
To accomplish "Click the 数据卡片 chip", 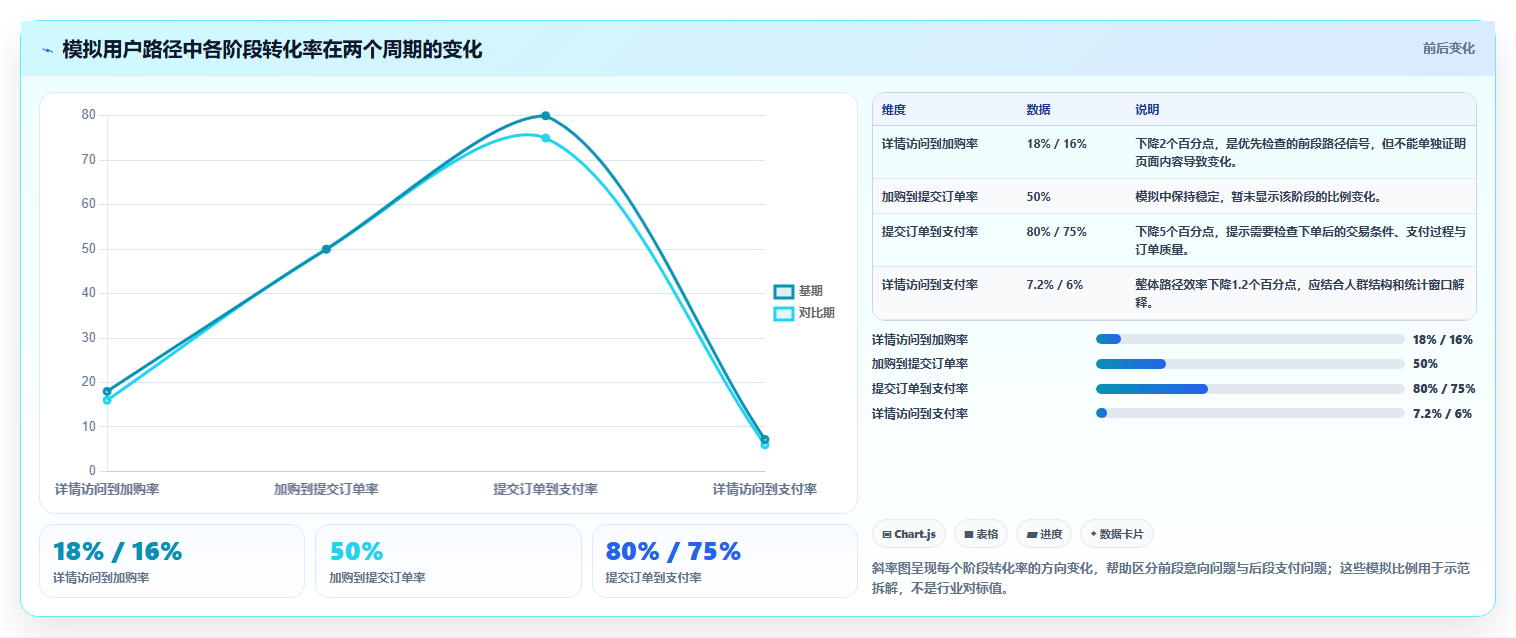I will [x=1117, y=534].
